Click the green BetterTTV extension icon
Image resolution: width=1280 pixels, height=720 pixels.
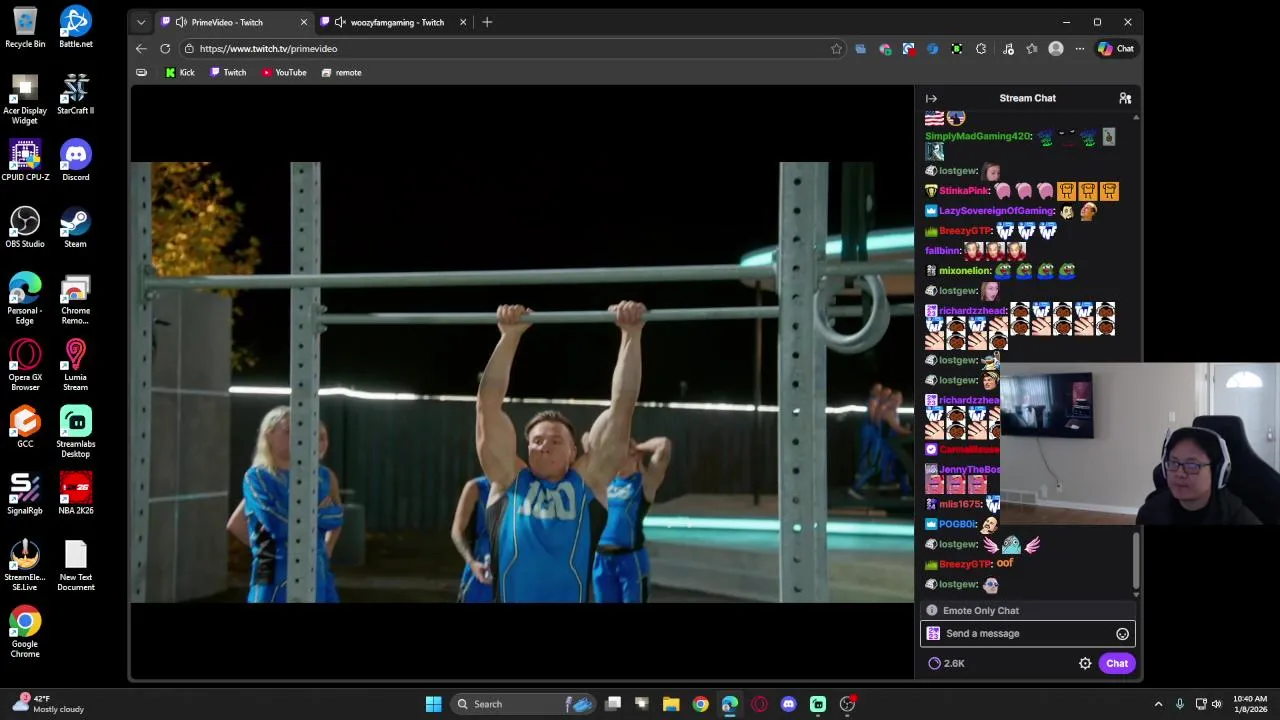tap(957, 48)
